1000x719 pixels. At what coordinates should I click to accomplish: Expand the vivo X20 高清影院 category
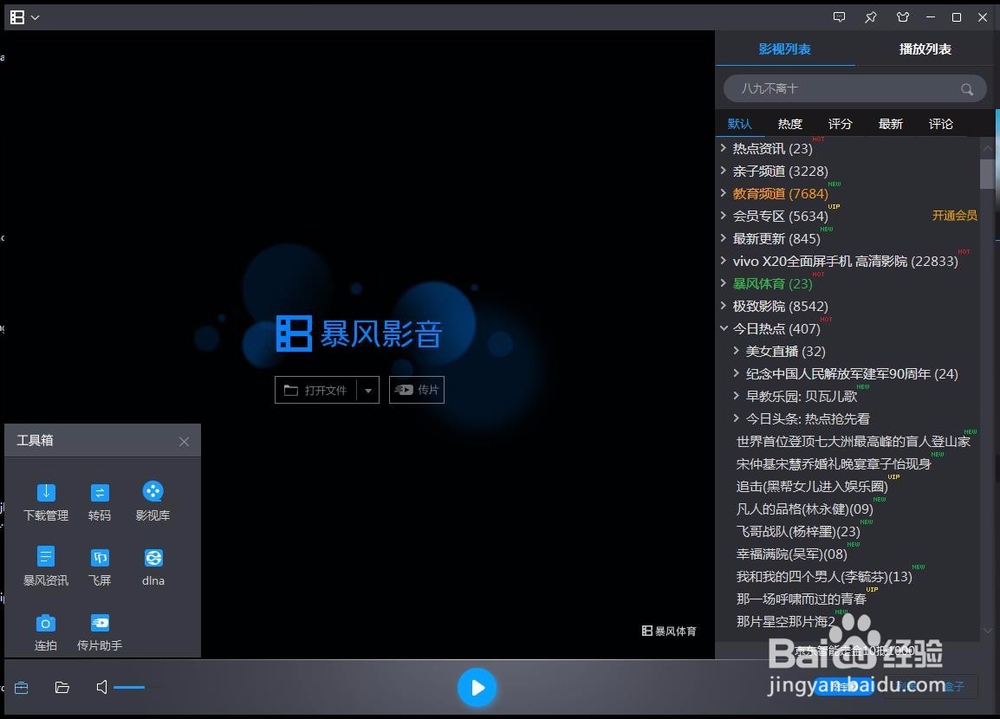pos(723,260)
